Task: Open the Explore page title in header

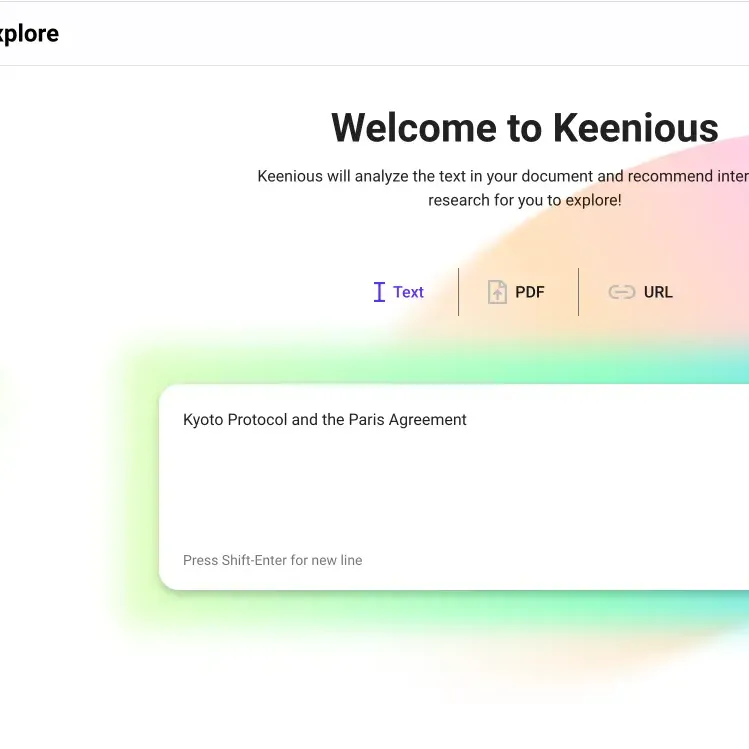Action: point(29,33)
